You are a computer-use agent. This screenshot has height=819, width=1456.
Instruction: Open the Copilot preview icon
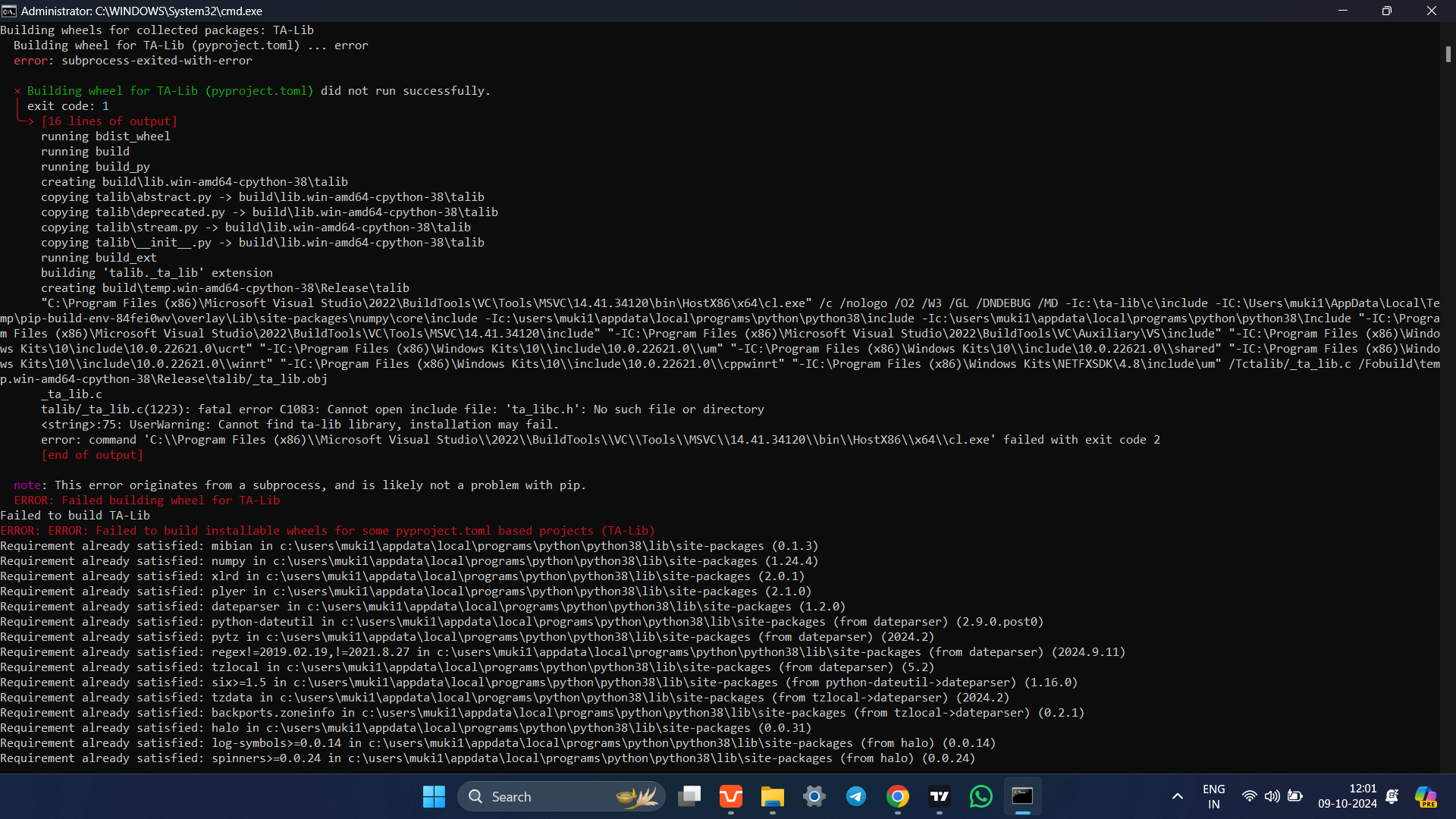[x=1426, y=796]
